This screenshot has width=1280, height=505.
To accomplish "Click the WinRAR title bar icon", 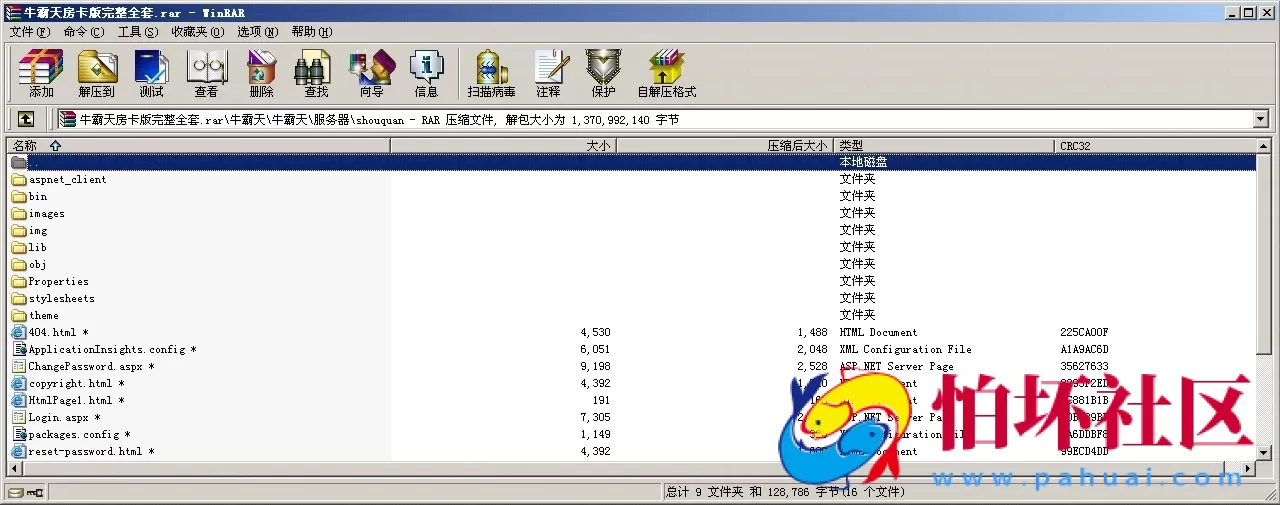I will [x=14, y=12].
